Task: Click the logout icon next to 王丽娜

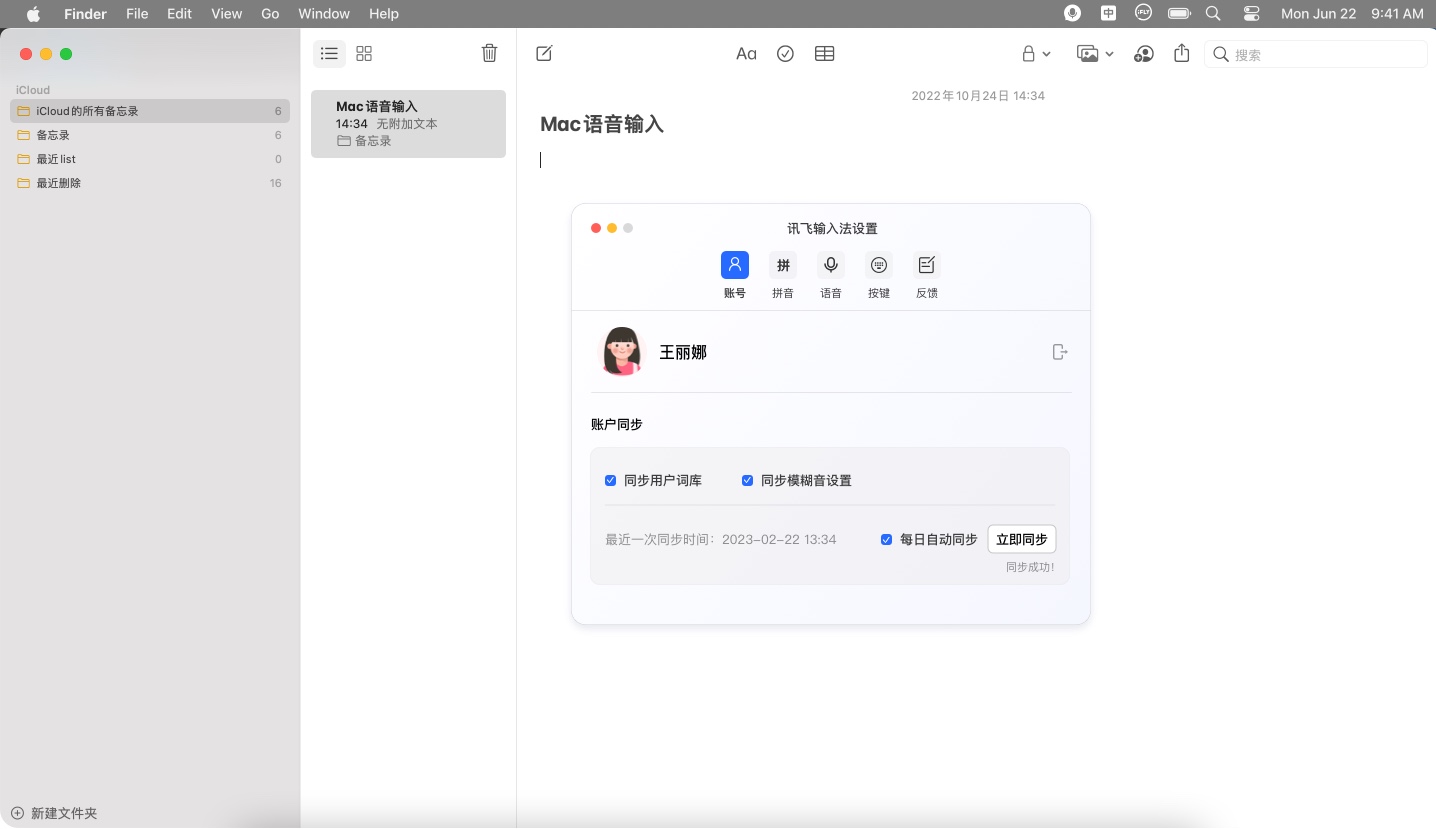Action: pyautogui.click(x=1059, y=352)
